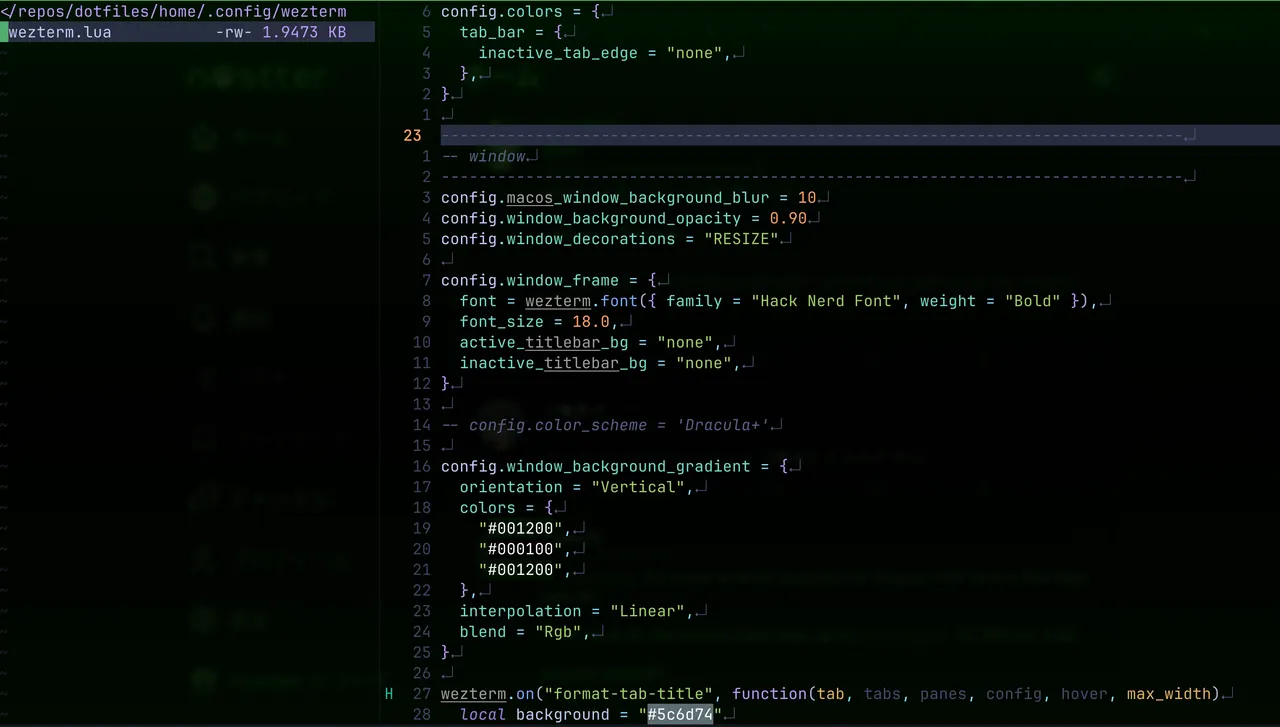Click the "format-tab-title" event string
The width and height of the screenshot is (1280, 727).
point(628,694)
